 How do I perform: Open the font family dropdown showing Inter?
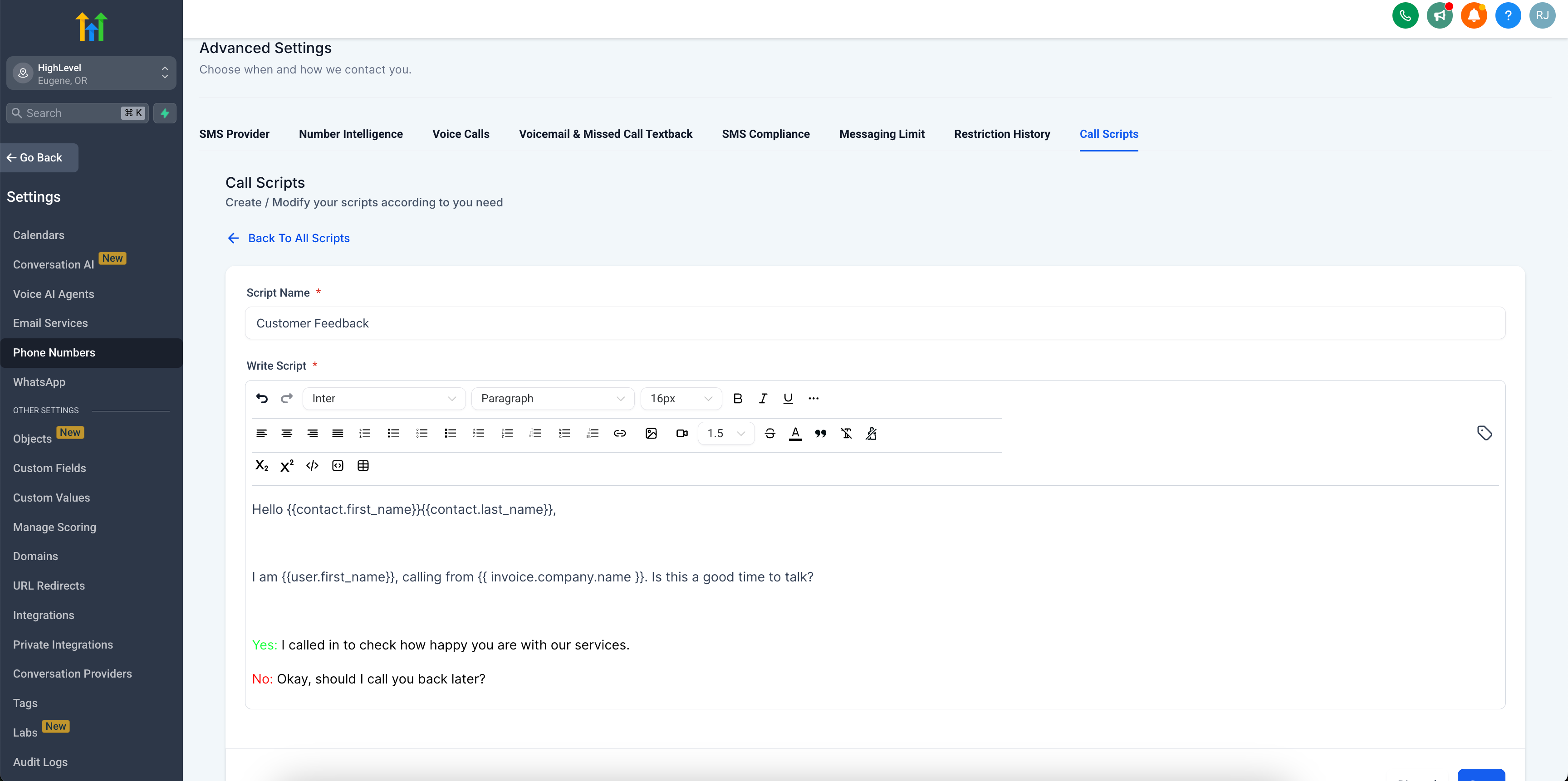point(383,398)
